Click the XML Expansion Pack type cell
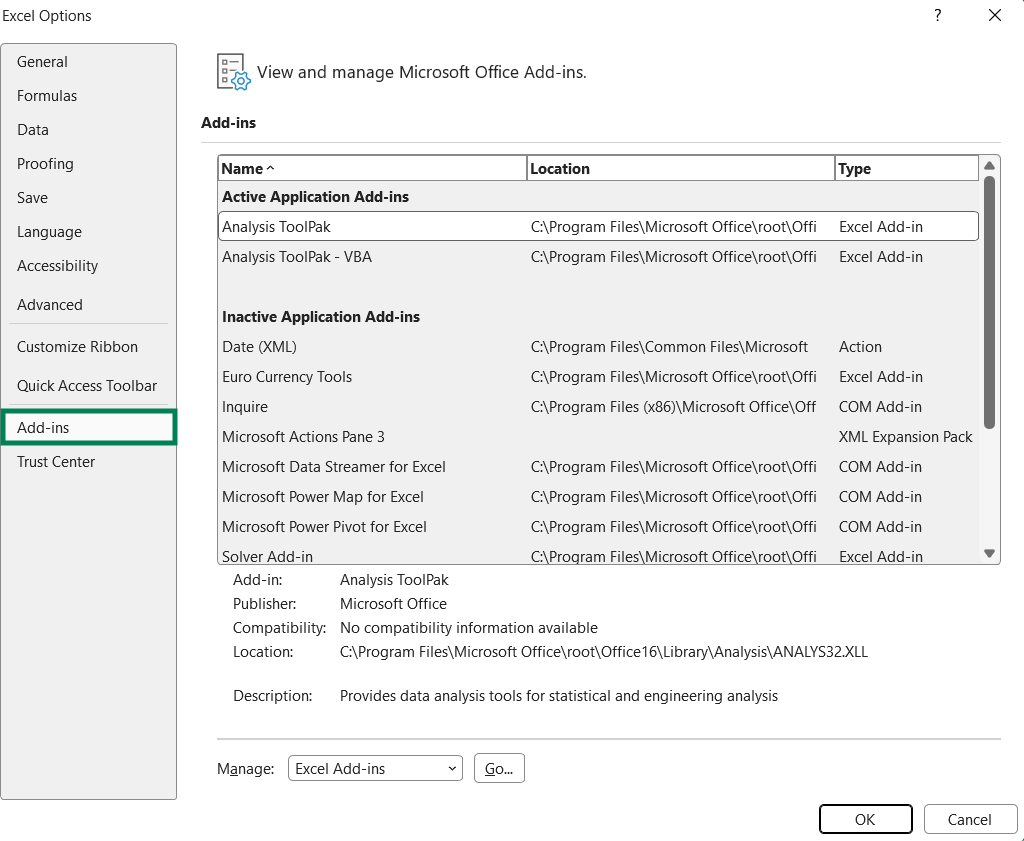The image size is (1024, 841). pyautogui.click(x=905, y=436)
